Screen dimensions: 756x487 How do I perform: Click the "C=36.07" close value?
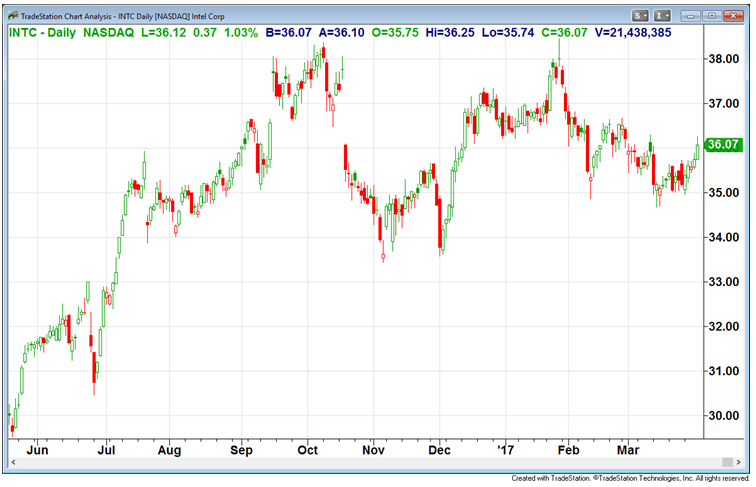[x=564, y=33]
